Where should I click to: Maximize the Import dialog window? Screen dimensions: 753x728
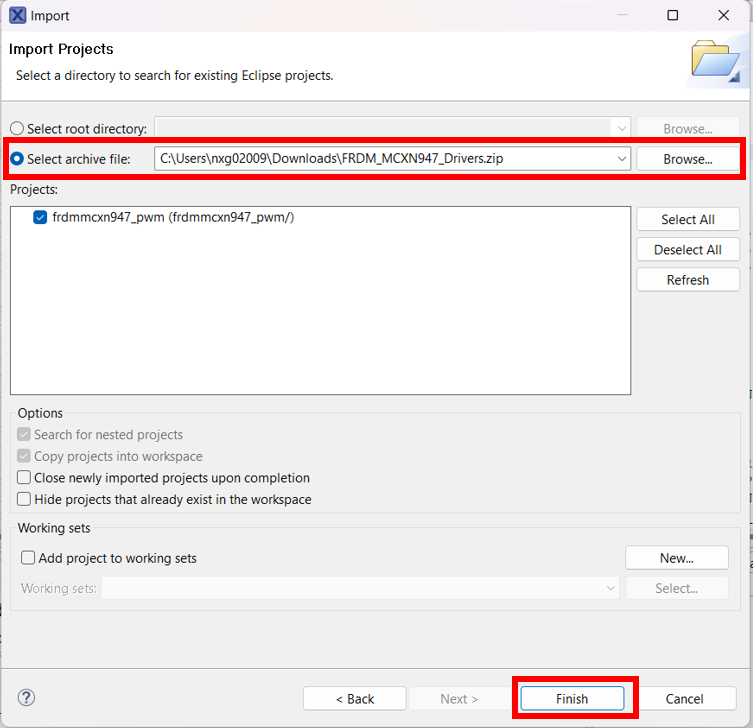(672, 15)
